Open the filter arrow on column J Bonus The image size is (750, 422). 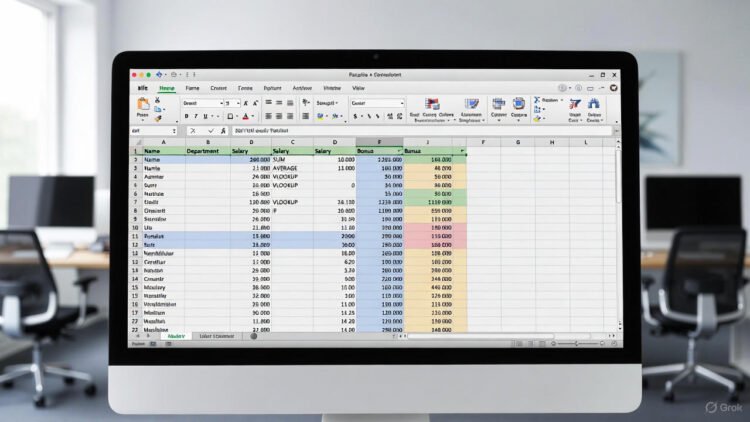(x=462, y=151)
